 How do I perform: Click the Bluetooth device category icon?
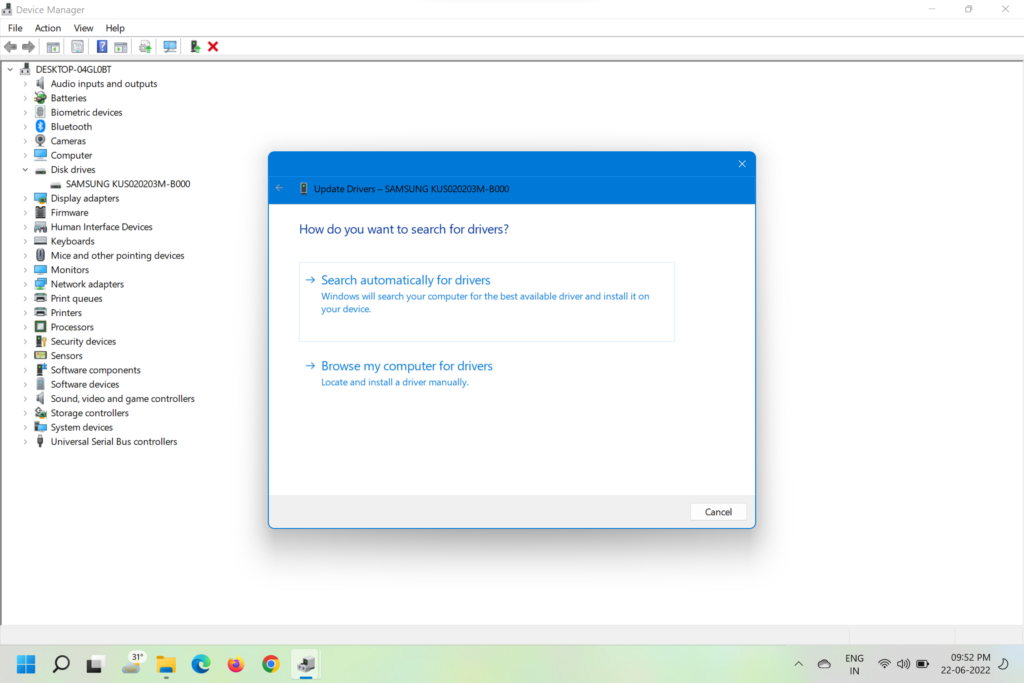[x=41, y=127]
